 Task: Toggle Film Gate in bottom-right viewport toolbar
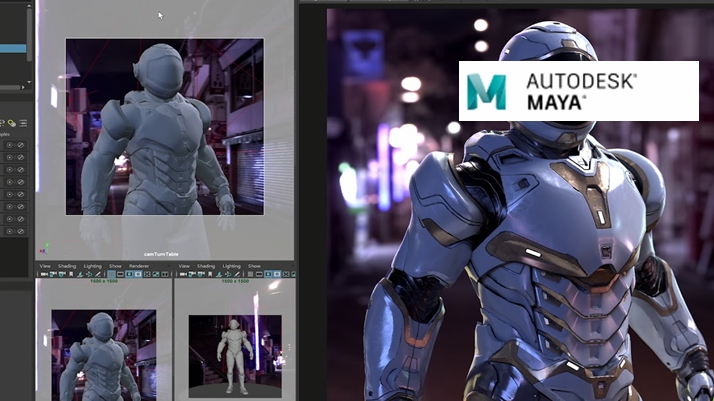click(x=259, y=274)
